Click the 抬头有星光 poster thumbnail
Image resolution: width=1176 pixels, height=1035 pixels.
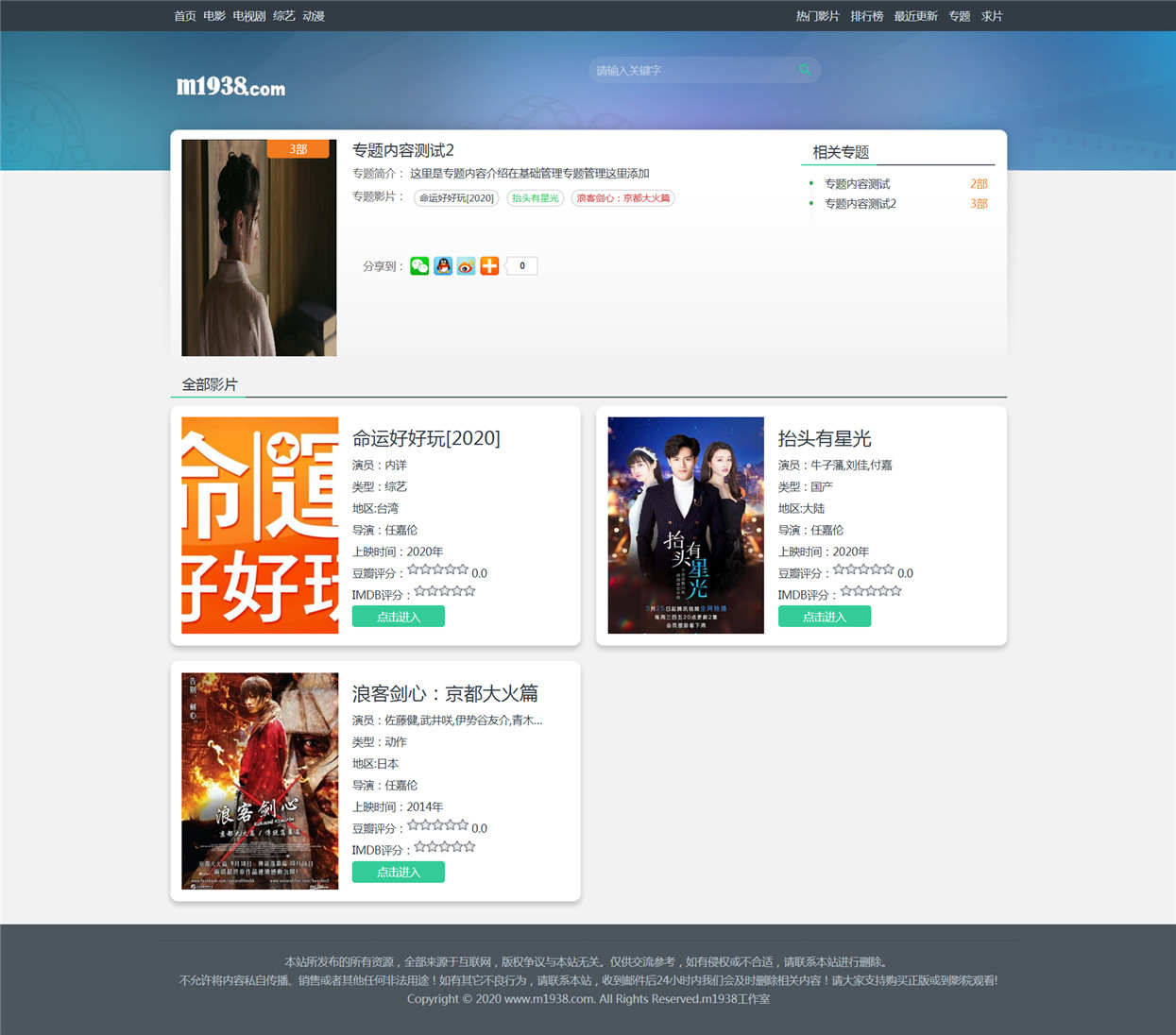point(686,525)
